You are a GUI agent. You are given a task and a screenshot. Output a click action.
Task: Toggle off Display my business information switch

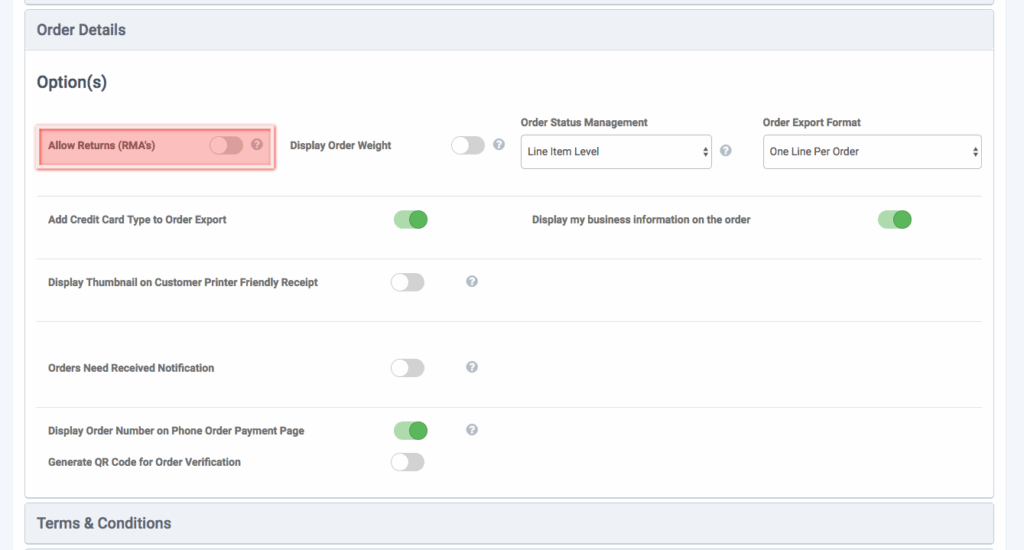(894, 219)
